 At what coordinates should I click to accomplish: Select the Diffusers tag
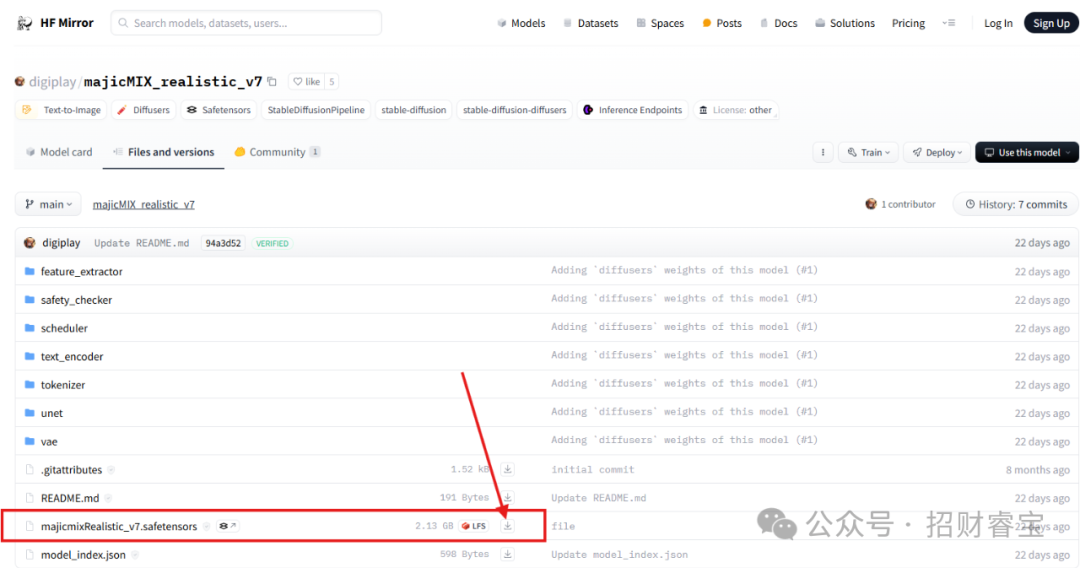pos(144,109)
